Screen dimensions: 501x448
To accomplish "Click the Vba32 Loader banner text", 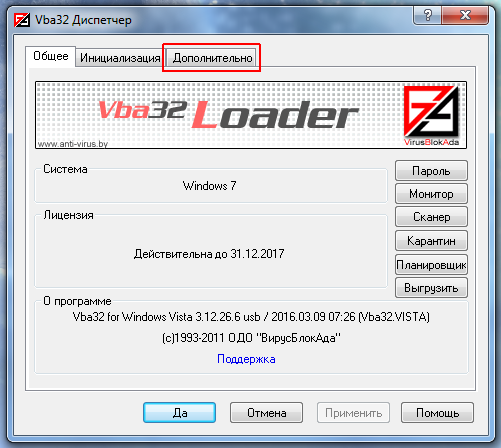I will tap(228, 115).
